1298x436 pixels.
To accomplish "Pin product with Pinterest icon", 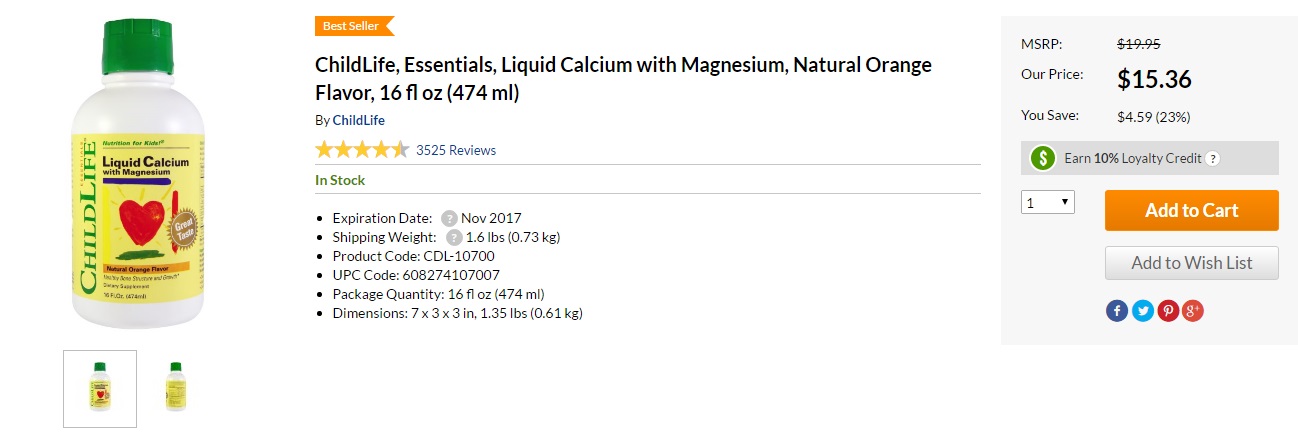I will click(1168, 311).
